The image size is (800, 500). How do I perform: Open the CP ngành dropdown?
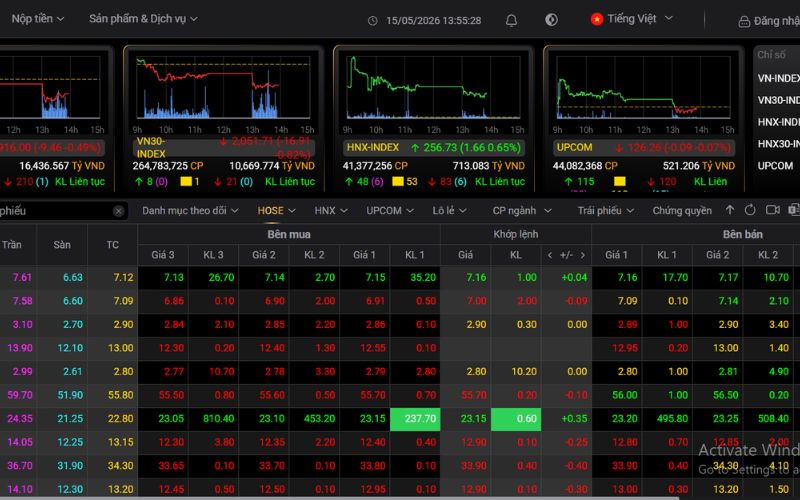[x=522, y=211]
